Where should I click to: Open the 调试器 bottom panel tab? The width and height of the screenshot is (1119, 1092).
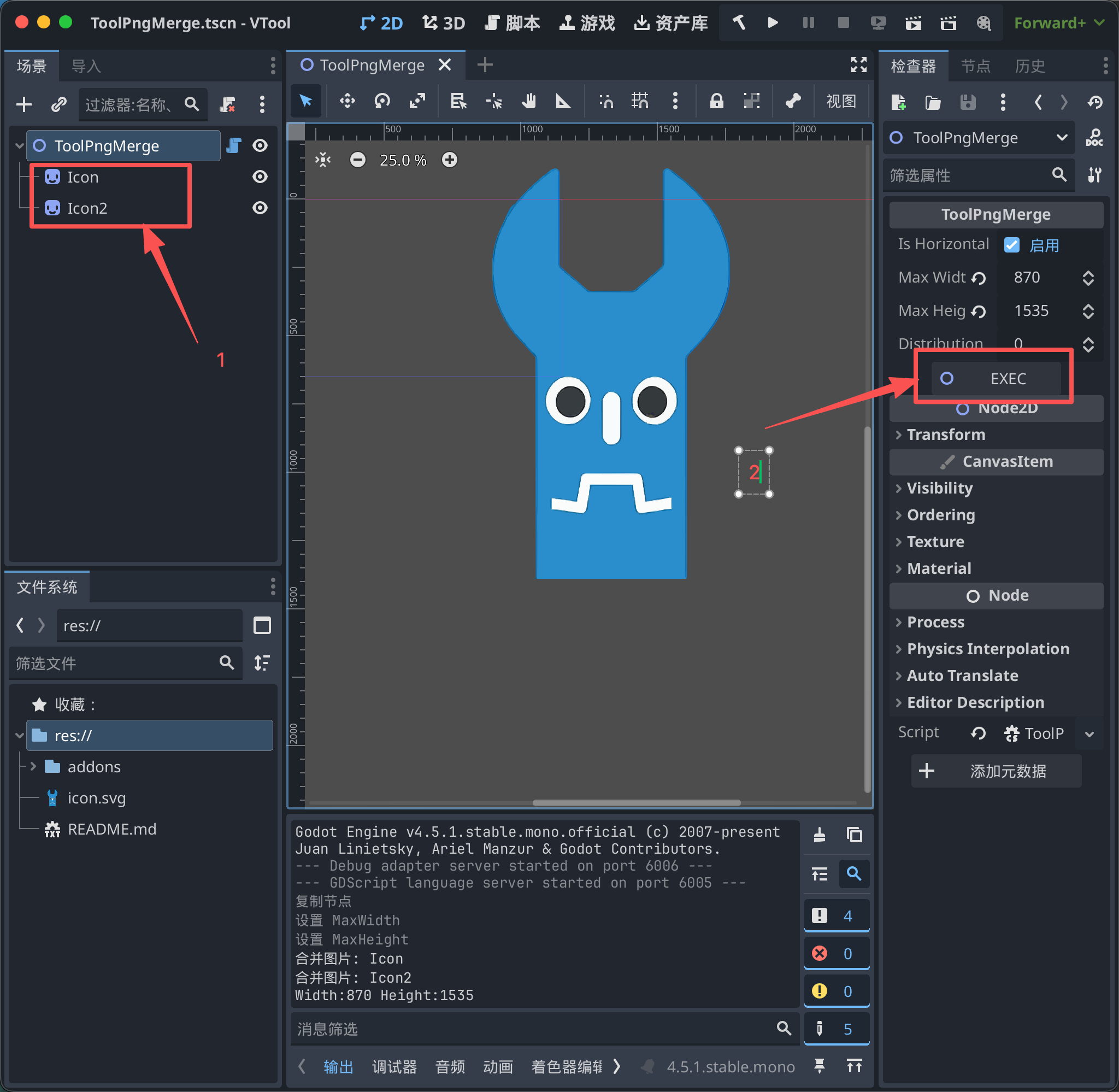point(394,1066)
